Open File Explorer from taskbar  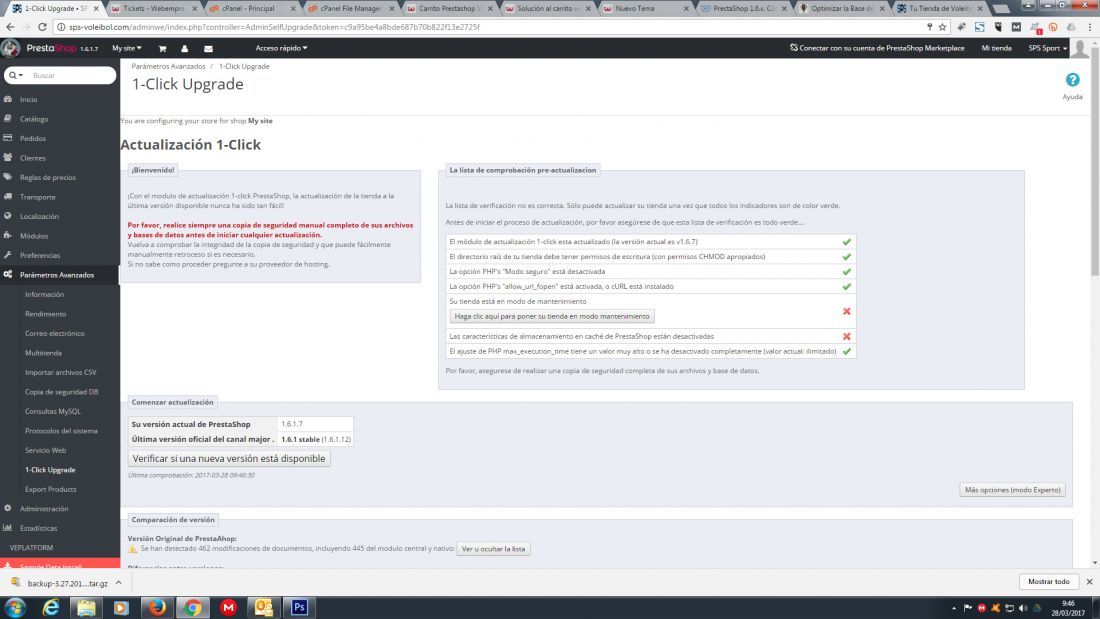(x=86, y=607)
